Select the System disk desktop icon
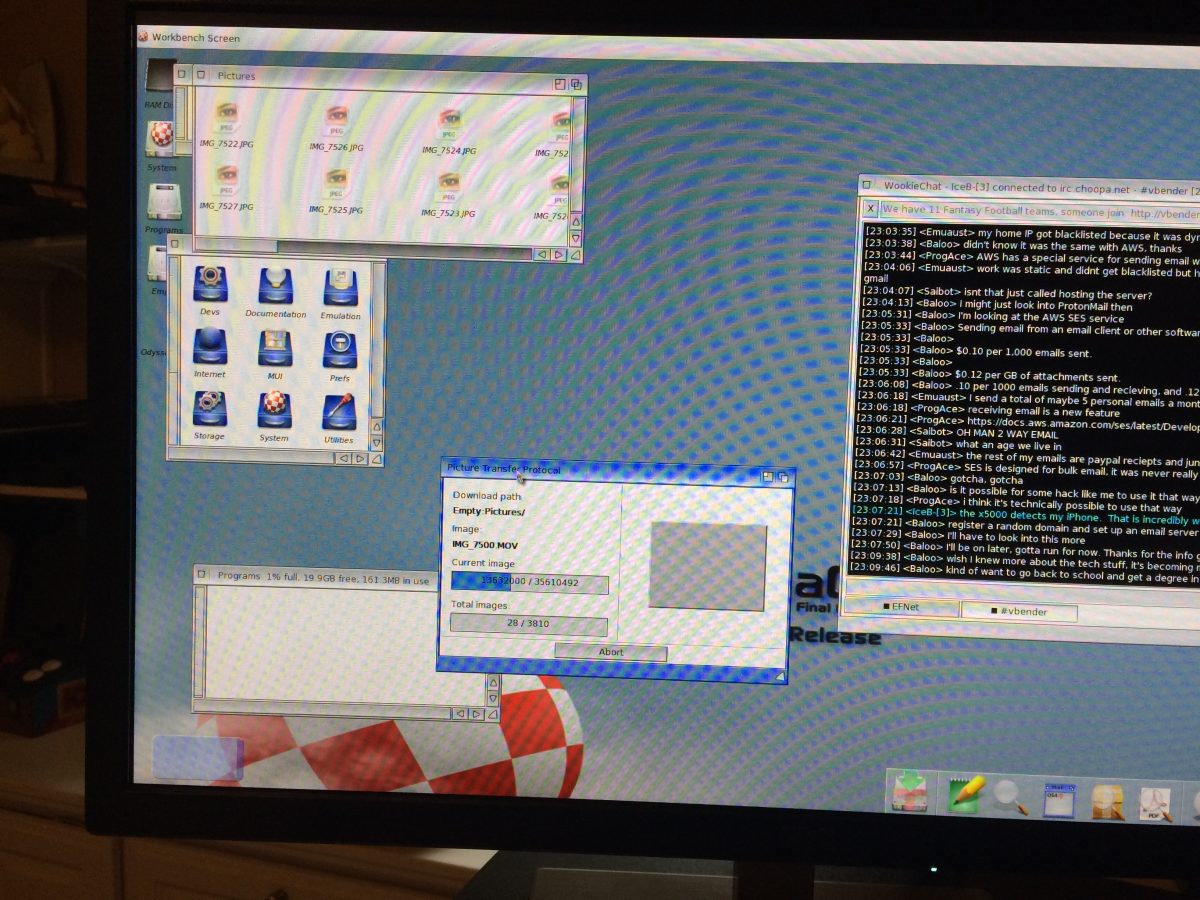 tap(161, 145)
